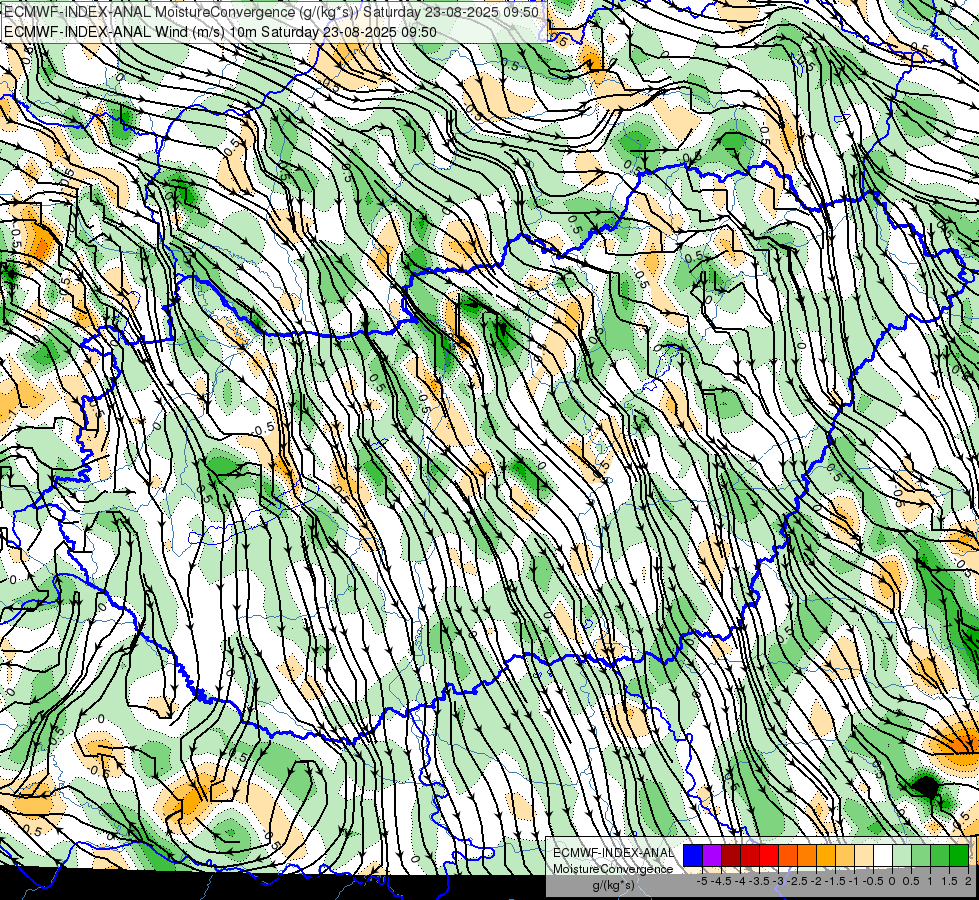979x900 pixels.
Task: Select the light orange swatch between -1.5 and -1
Action: [845, 855]
